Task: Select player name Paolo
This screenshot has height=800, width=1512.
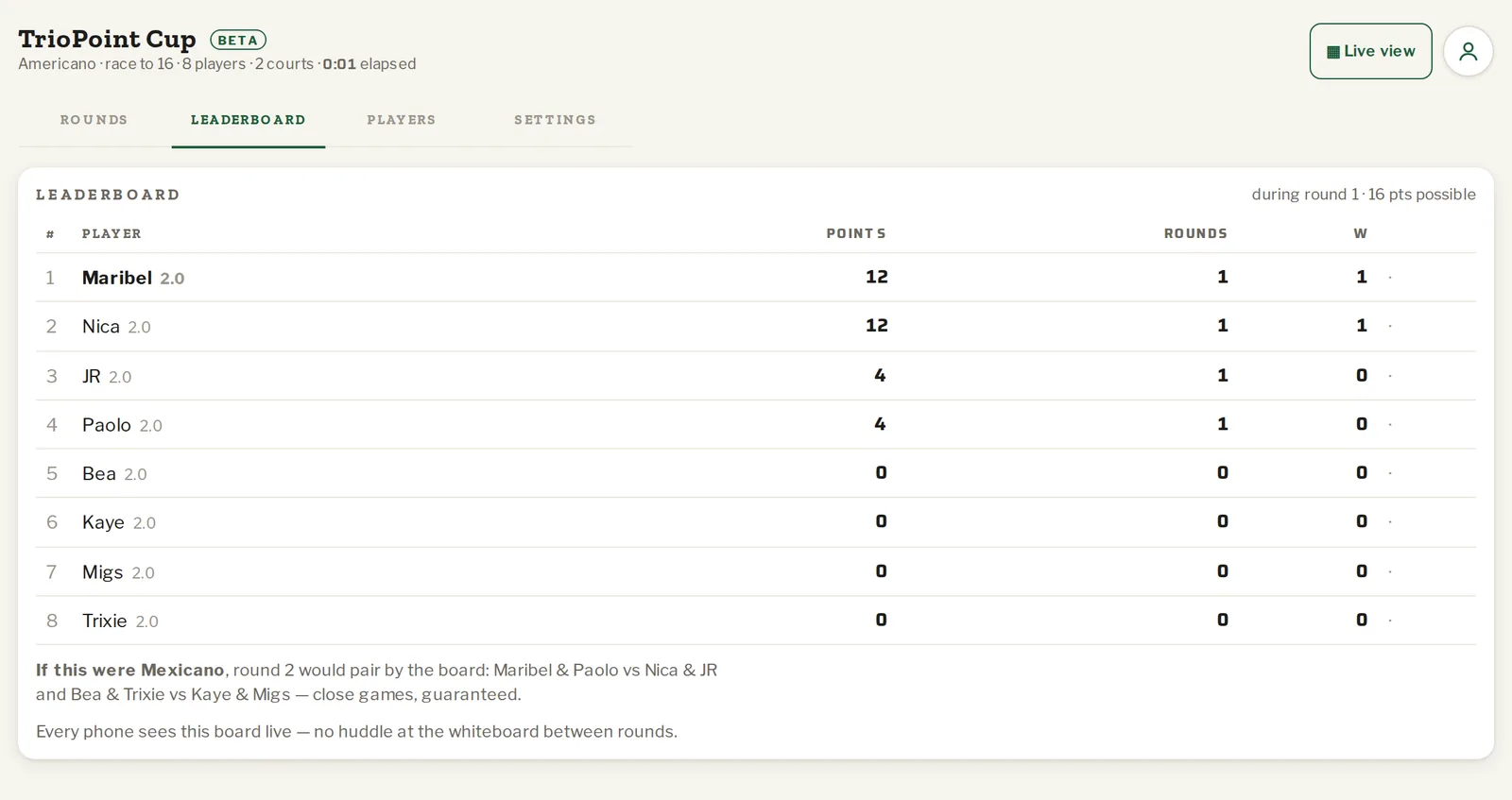Action: tap(107, 425)
